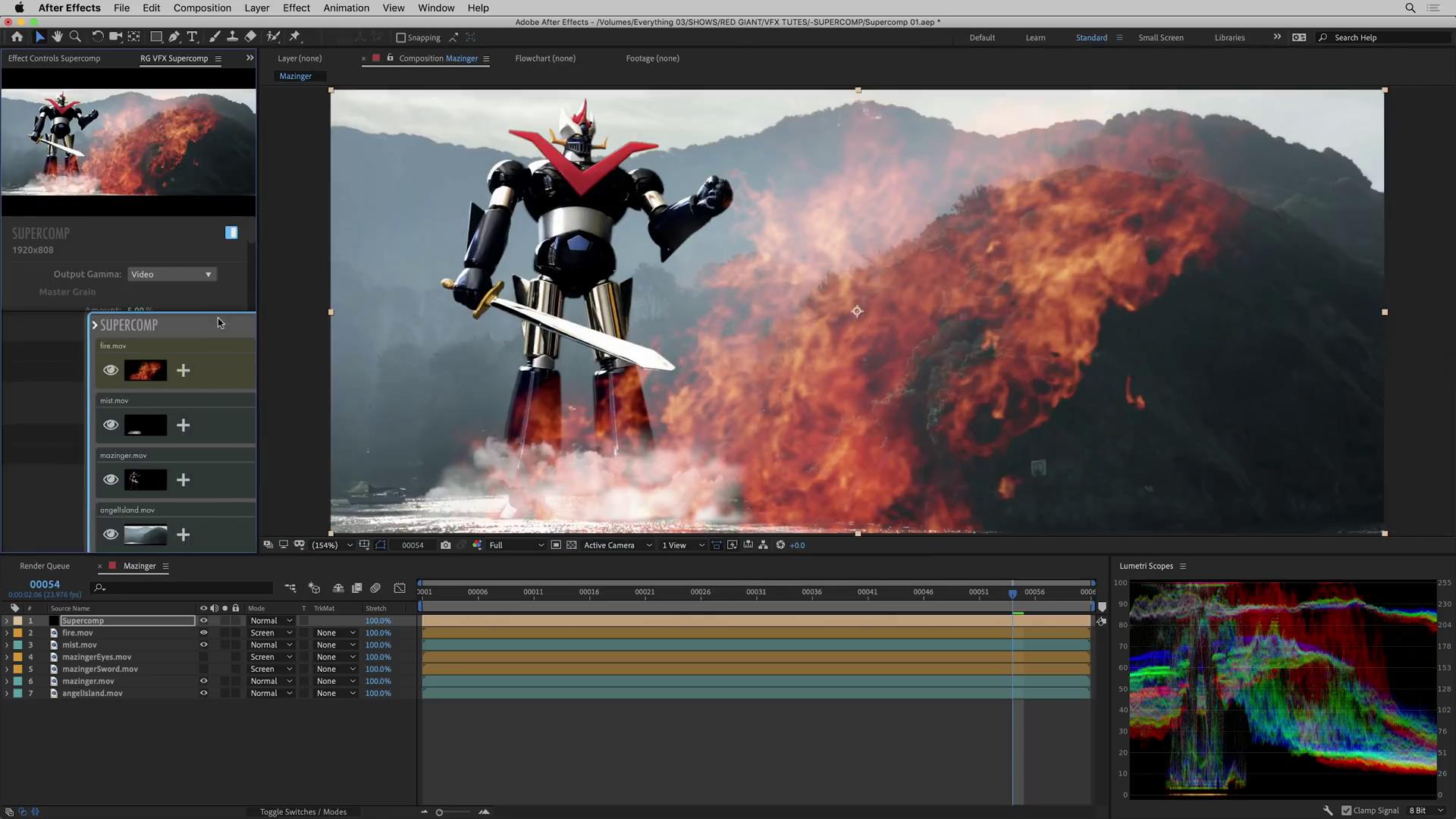Hide angelIsland.mov layer in Supercomp panel

coord(111,535)
